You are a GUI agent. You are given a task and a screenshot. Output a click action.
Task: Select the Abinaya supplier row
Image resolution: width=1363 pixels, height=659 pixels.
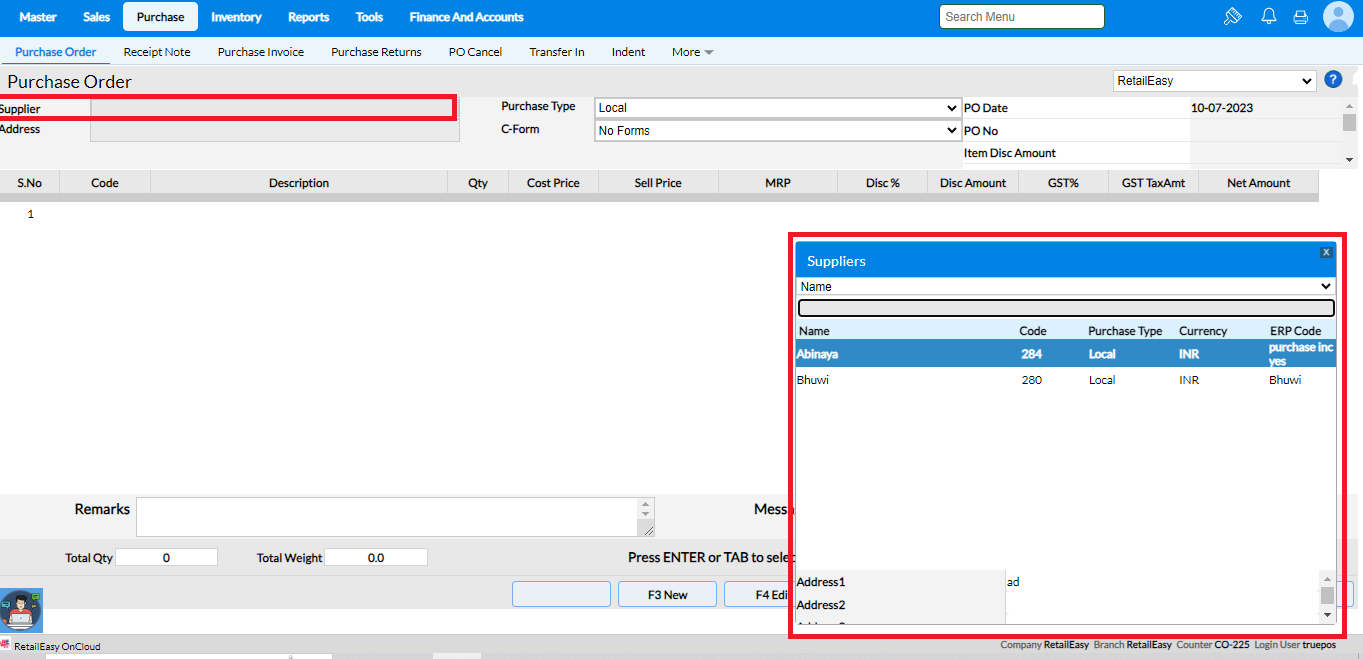click(1066, 354)
